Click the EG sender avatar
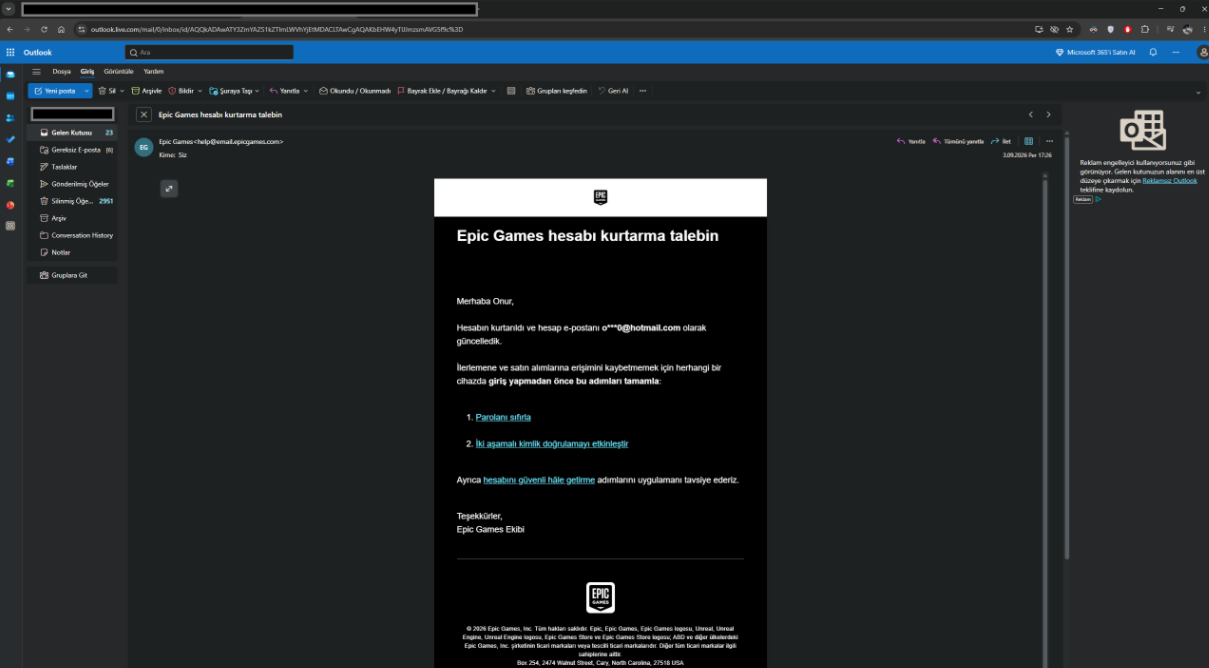1209x668 pixels. (144, 147)
